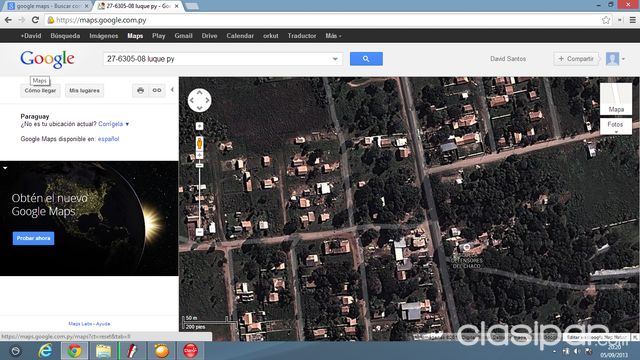Open Drive in the Google bar
The width and height of the screenshot is (640, 360).
tap(209, 36)
